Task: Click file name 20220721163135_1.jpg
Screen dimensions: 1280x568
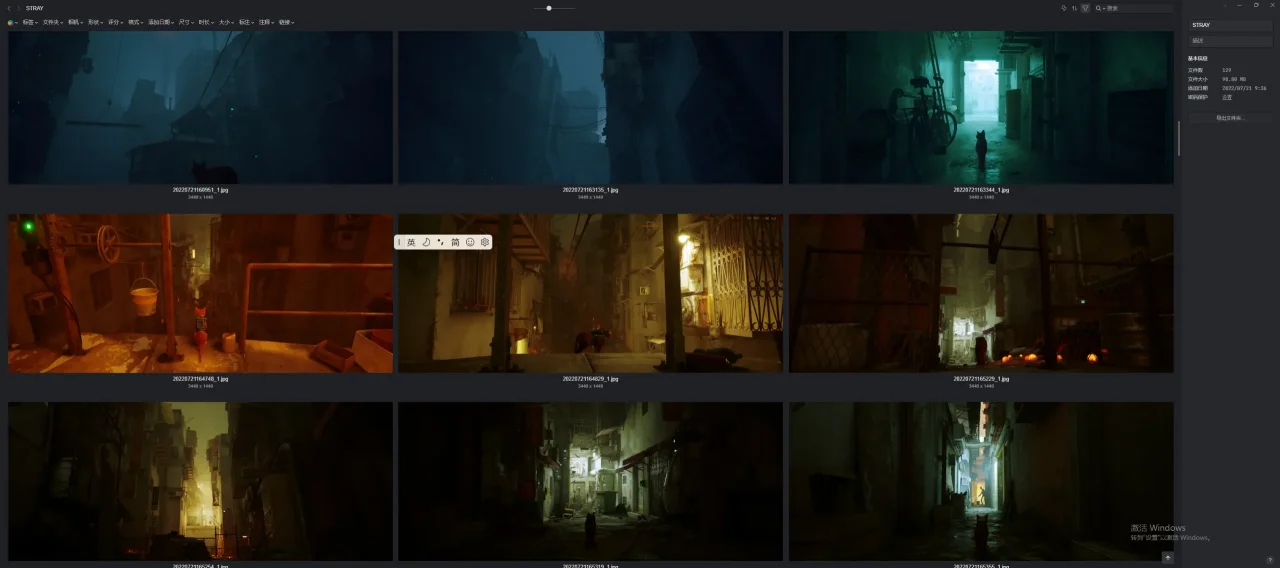Action: click(x=590, y=189)
